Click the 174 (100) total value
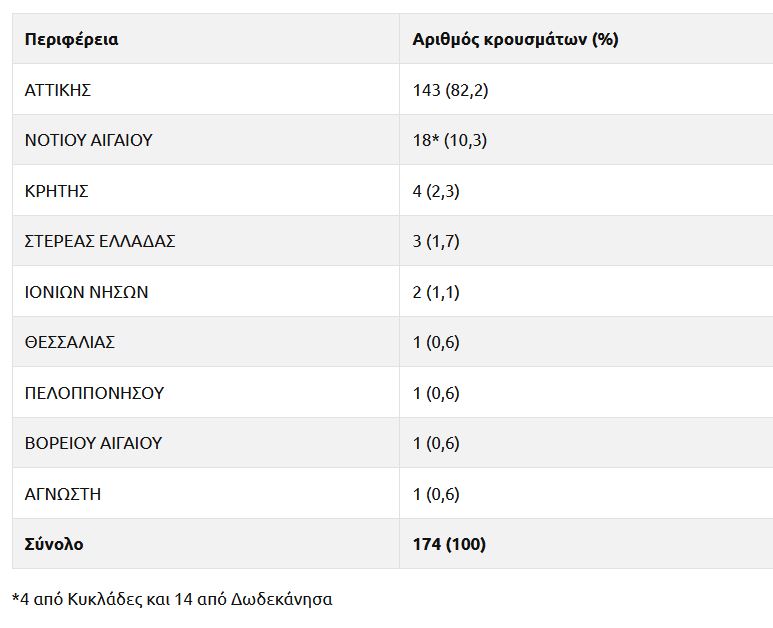The height and width of the screenshot is (628, 773). pyautogui.click(x=449, y=544)
